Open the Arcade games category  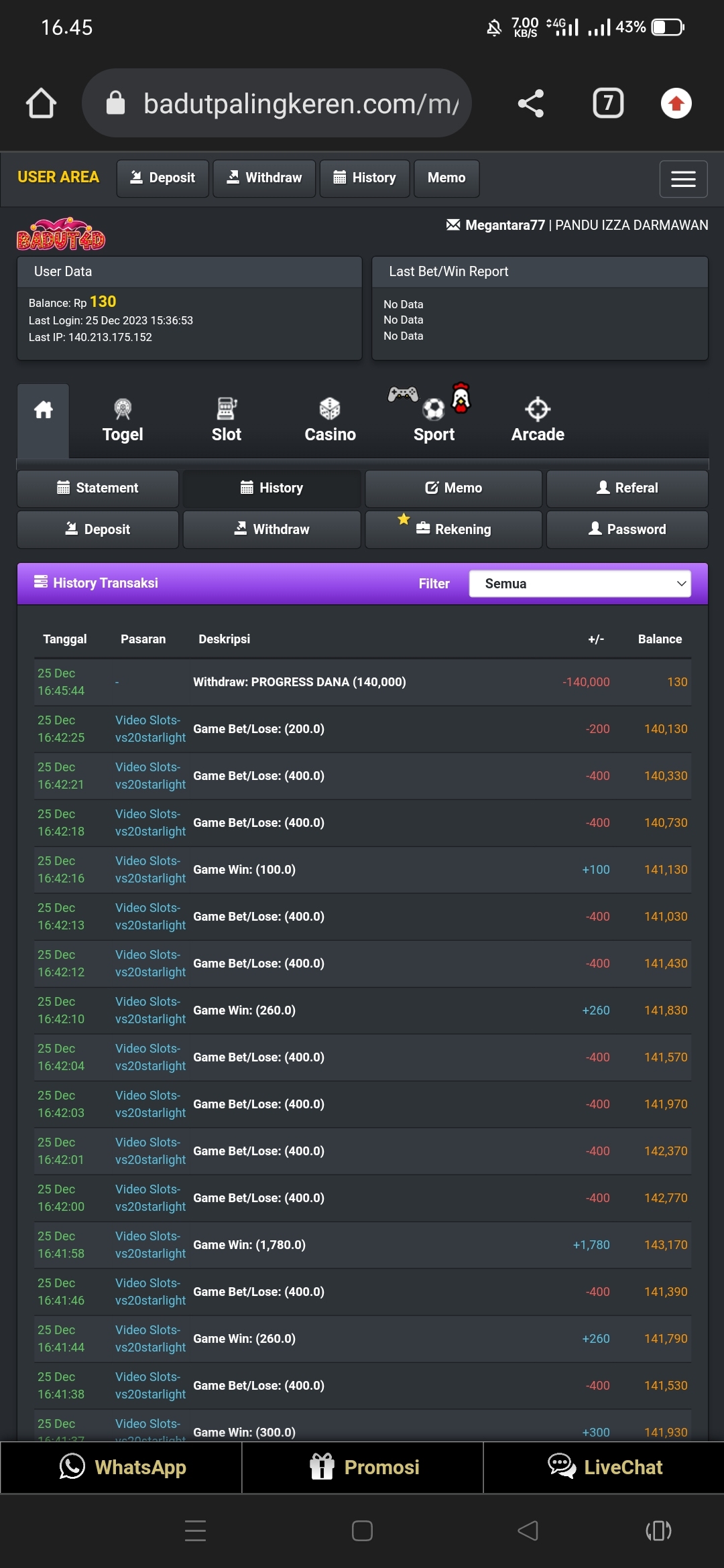[x=538, y=421]
